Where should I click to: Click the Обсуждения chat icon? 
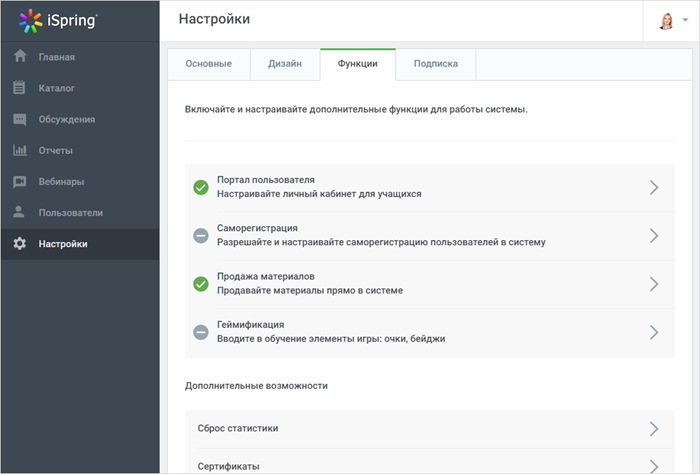click(x=20, y=119)
